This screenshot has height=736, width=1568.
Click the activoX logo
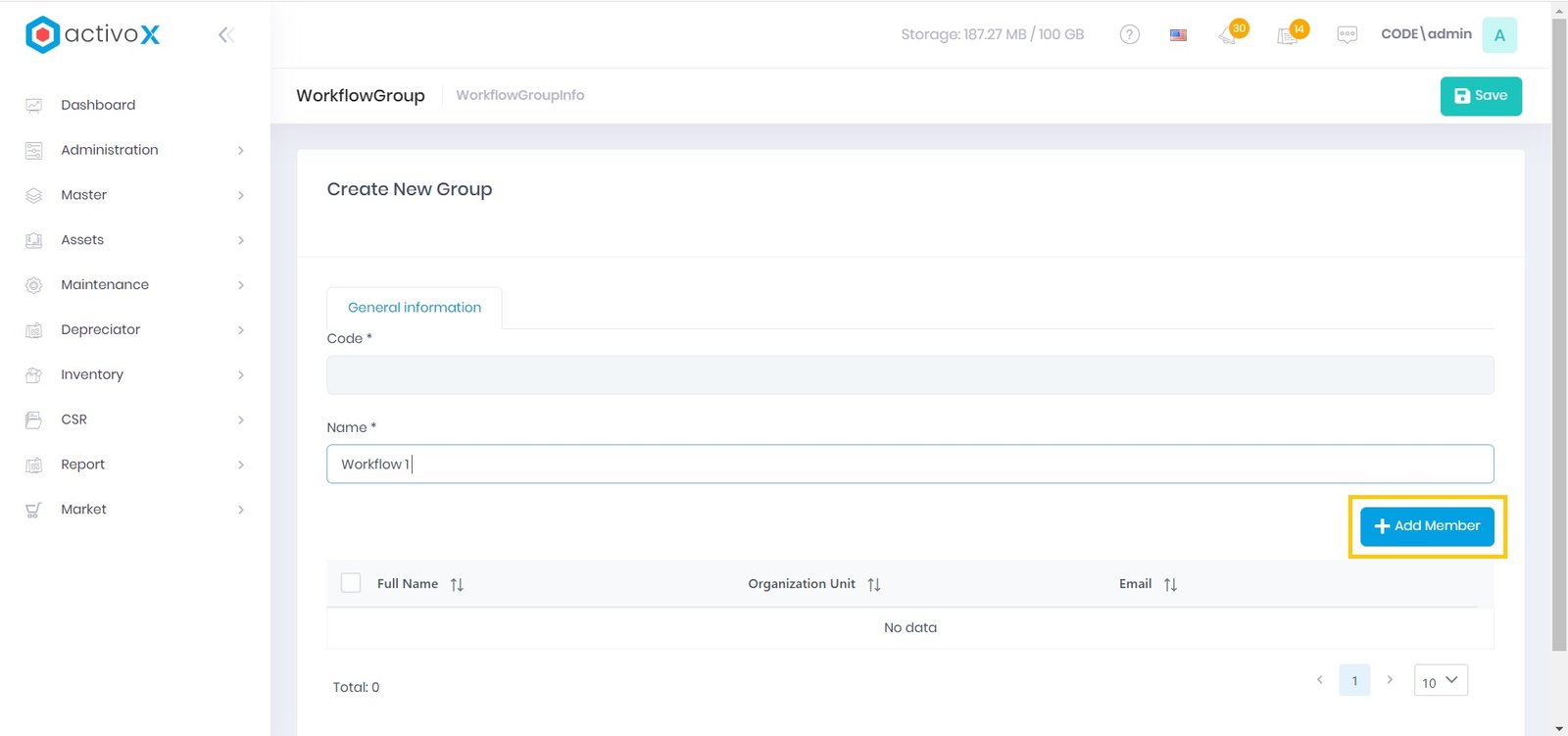[93, 34]
